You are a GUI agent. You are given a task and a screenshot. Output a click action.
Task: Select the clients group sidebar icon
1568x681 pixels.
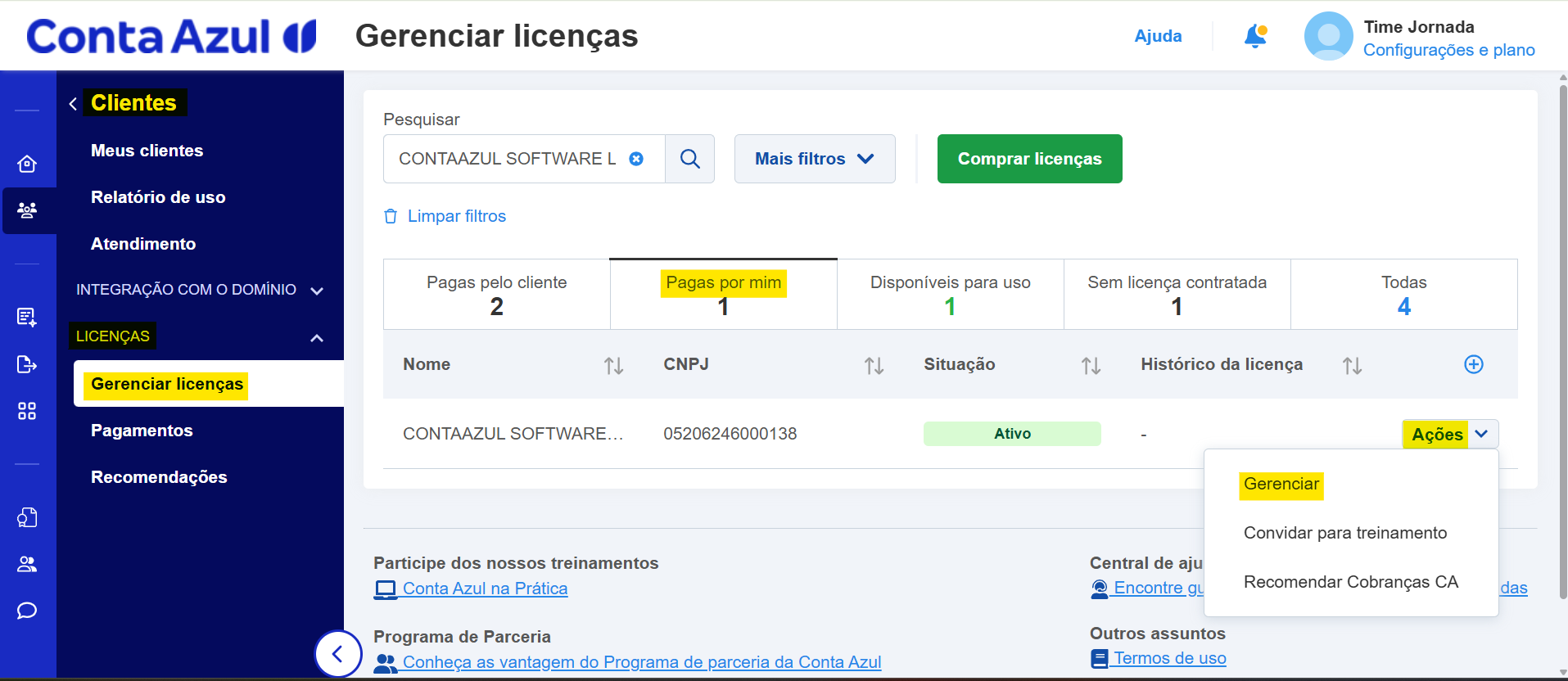pyautogui.click(x=27, y=210)
